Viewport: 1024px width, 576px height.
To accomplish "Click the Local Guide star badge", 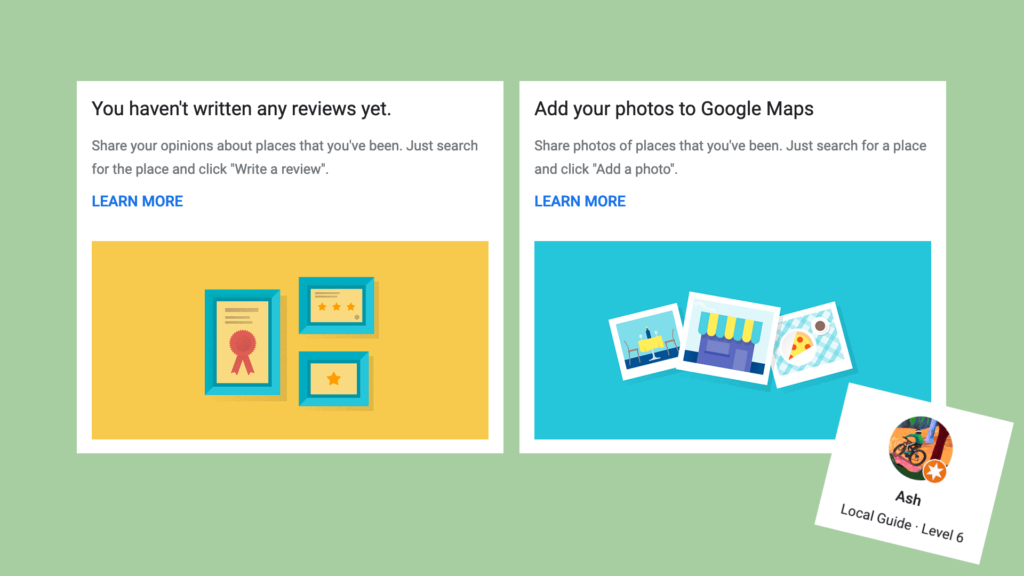I will [935, 471].
